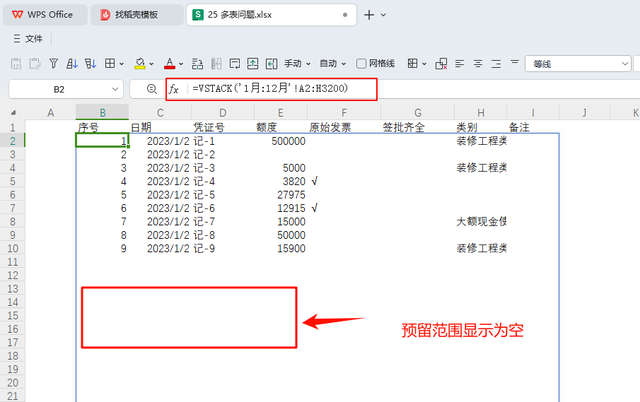Click the cell containing 15900

point(281,248)
